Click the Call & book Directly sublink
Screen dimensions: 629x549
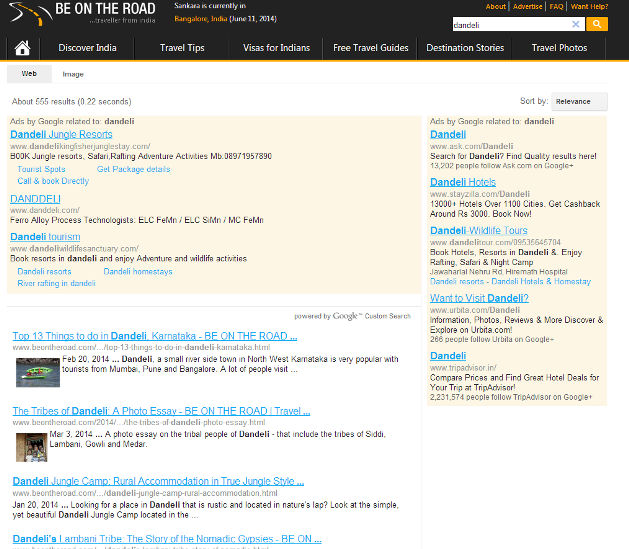click(53, 181)
